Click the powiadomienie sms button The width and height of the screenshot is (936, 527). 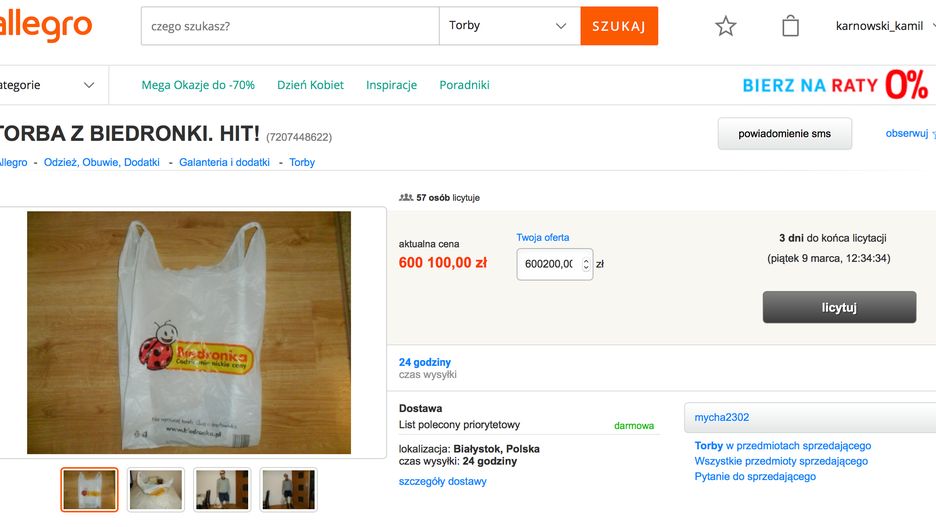click(784, 134)
